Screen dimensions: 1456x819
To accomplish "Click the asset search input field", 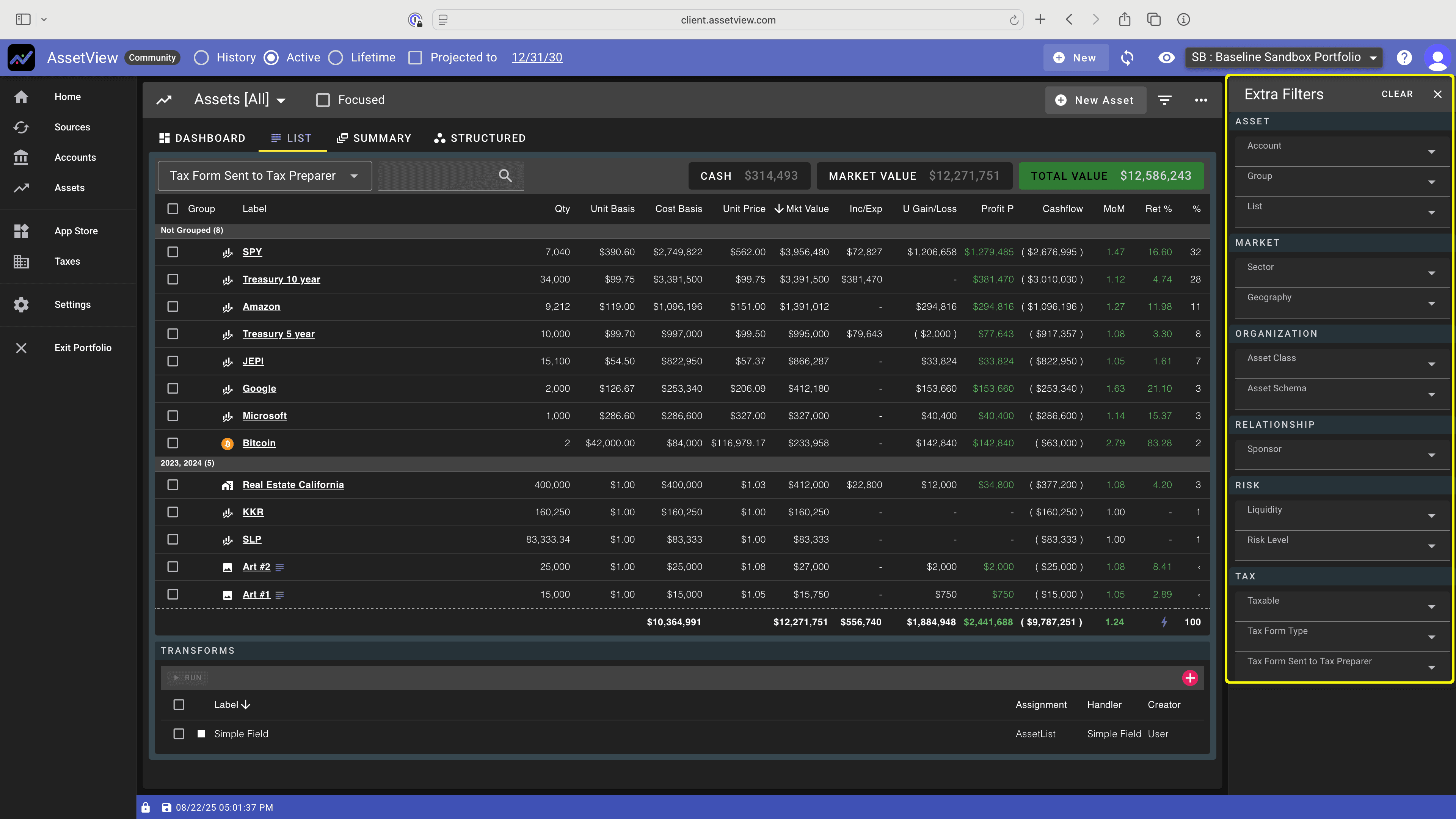I will tap(436, 176).
